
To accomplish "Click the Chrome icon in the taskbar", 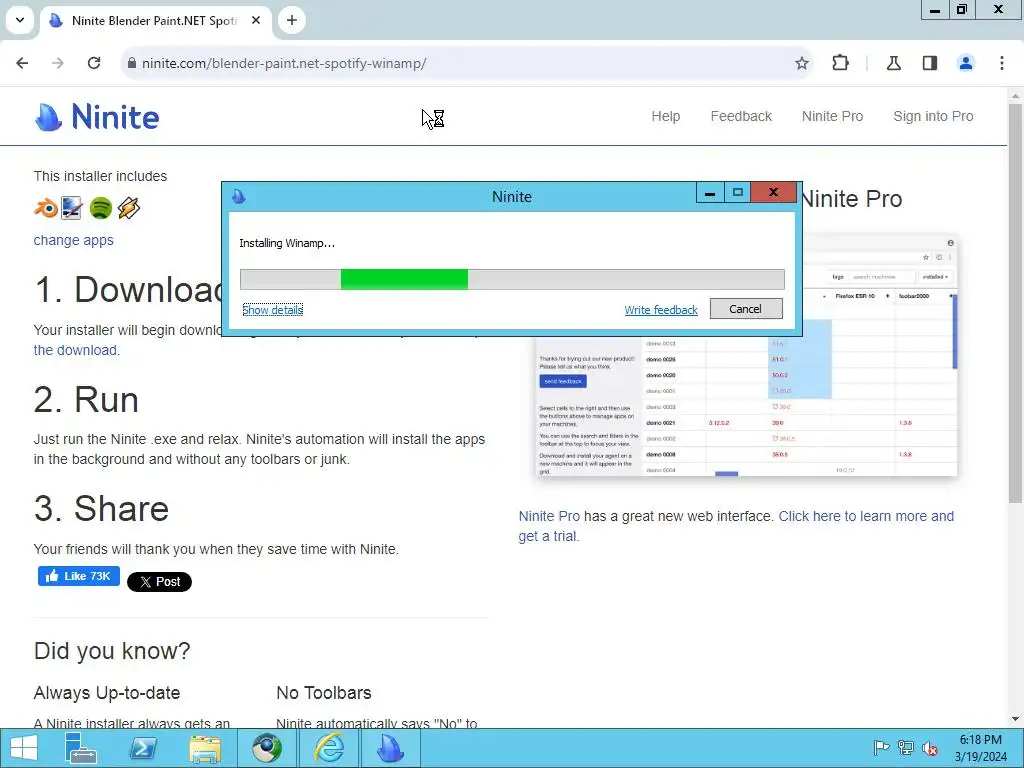I will click(x=266, y=748).
